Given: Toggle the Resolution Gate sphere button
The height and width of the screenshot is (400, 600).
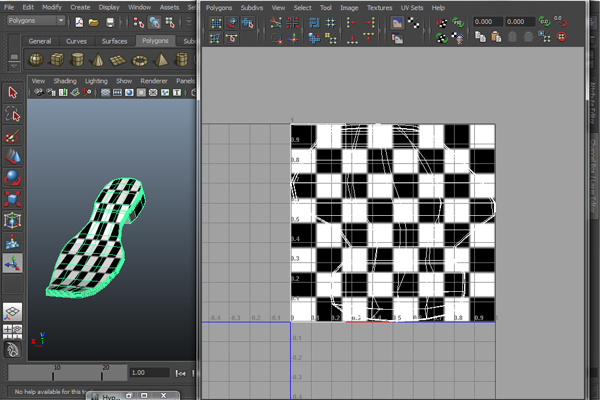Looking at the screenshot, I should click(x=129, y=92).
